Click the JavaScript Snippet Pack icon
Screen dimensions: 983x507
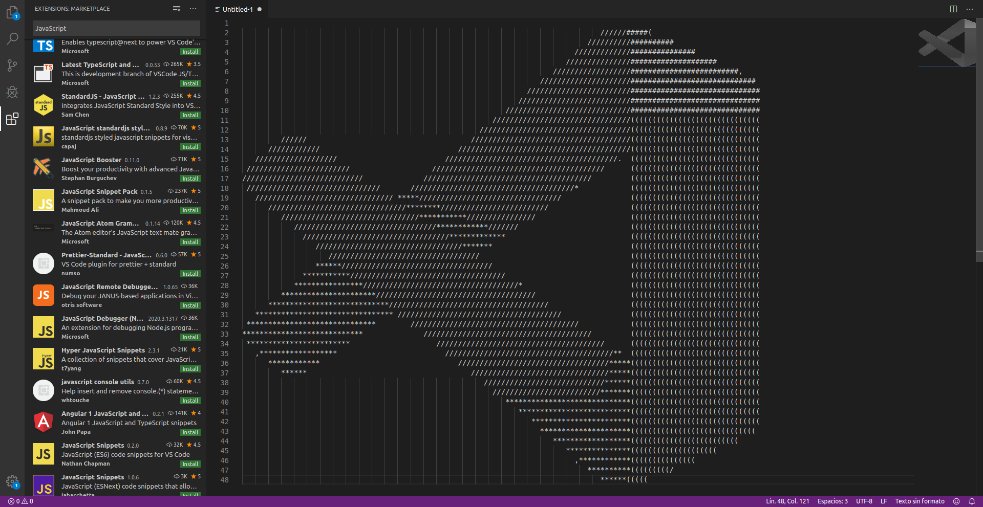(43, 200)
